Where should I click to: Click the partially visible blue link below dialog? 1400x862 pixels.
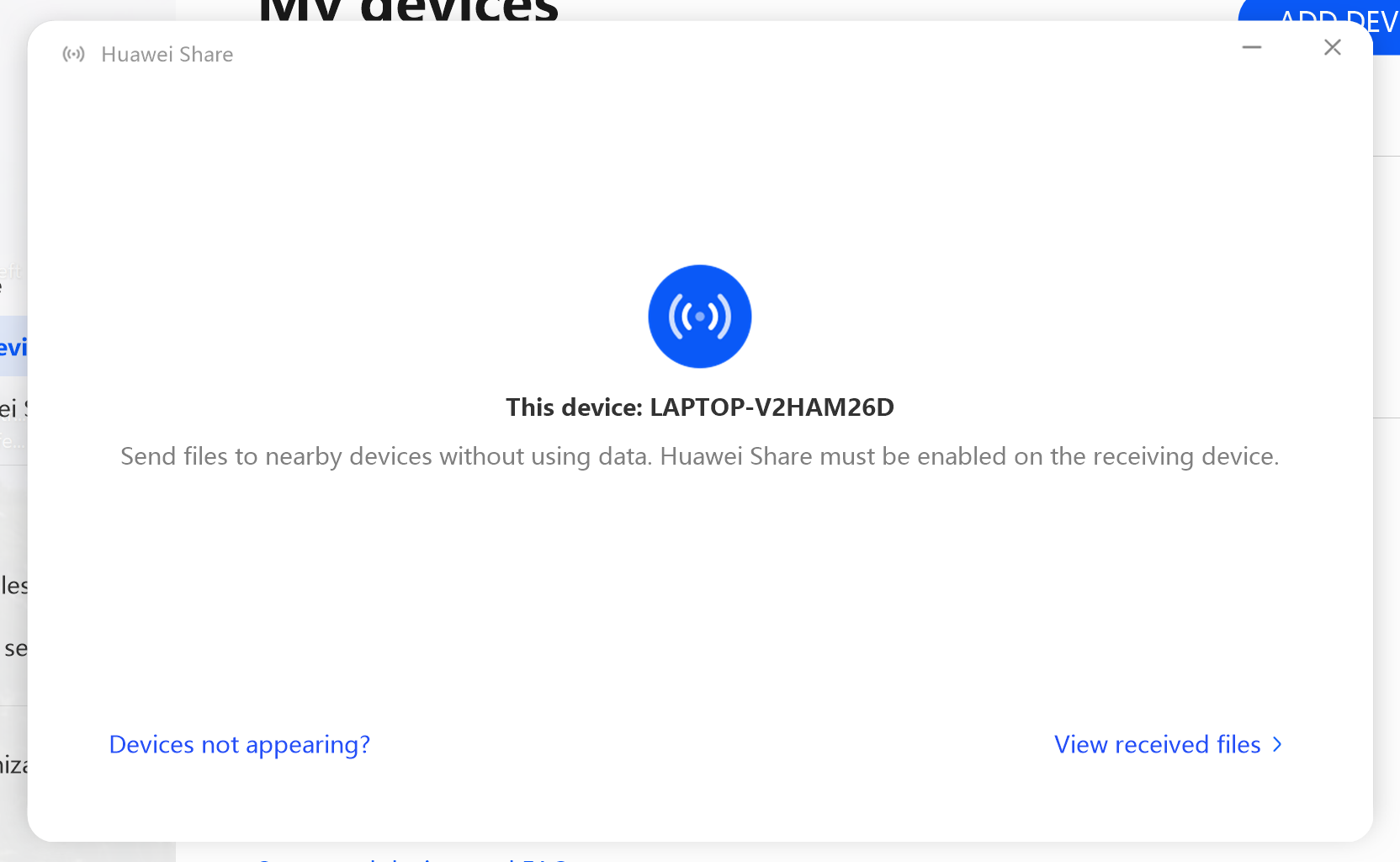[412, 858]
